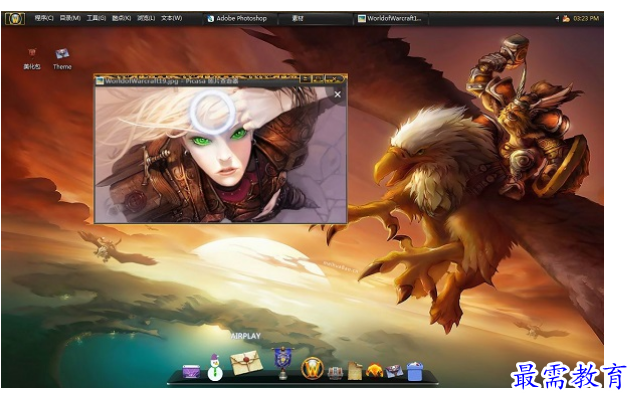Screen dimensions: 635x408
Task: Open the 03:23 PM clock
Action: (586, 19)
